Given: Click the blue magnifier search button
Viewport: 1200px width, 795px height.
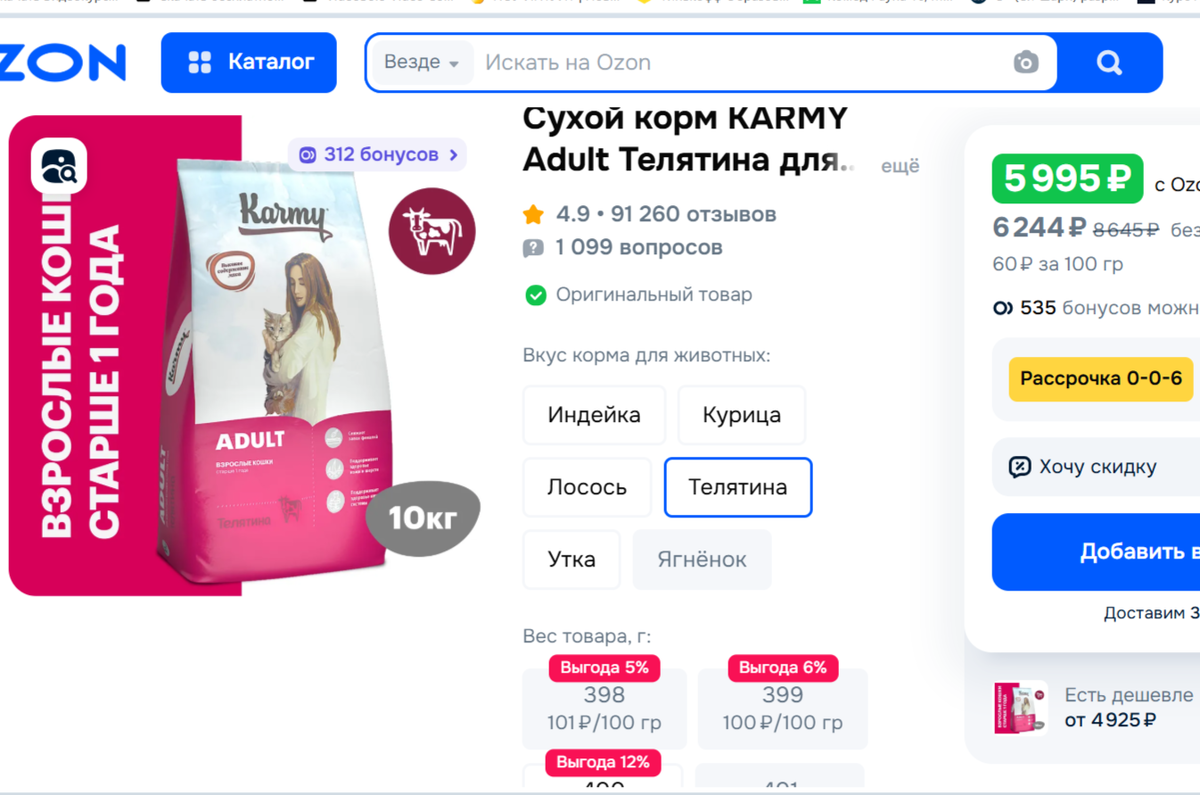Looking at the screenshot, I should click(1109, 63).
